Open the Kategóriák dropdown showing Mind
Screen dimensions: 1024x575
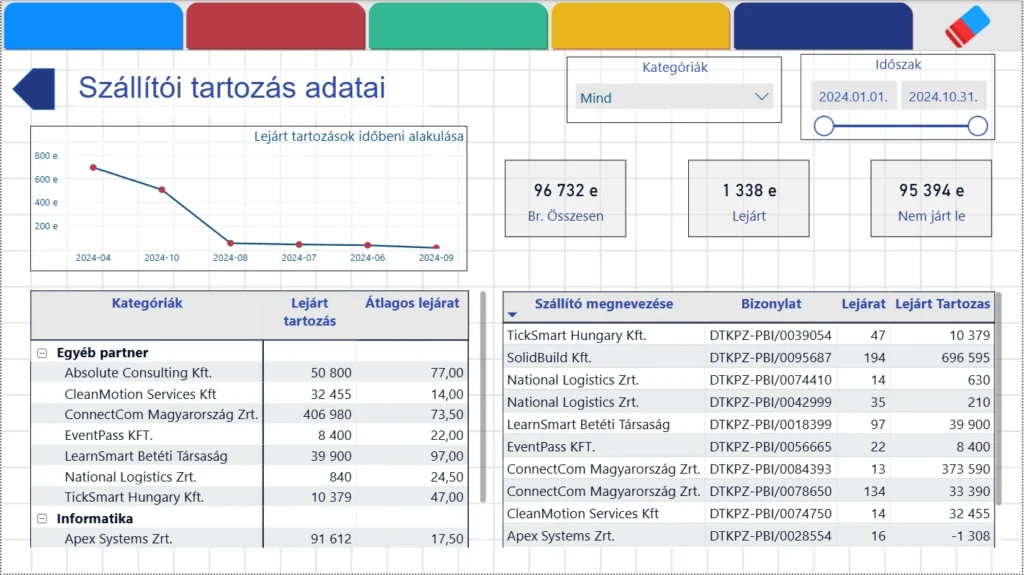(x=674, y=98)
